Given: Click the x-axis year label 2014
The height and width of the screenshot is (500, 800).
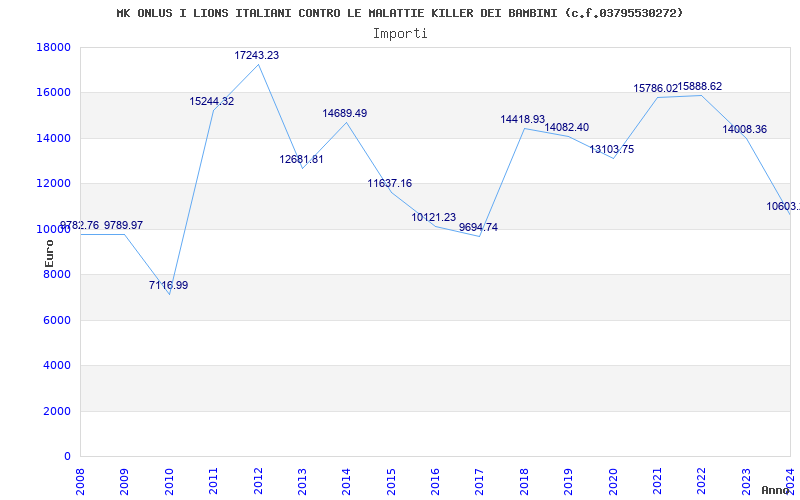Looking at the screenshot, I should (x=346, y=481).
